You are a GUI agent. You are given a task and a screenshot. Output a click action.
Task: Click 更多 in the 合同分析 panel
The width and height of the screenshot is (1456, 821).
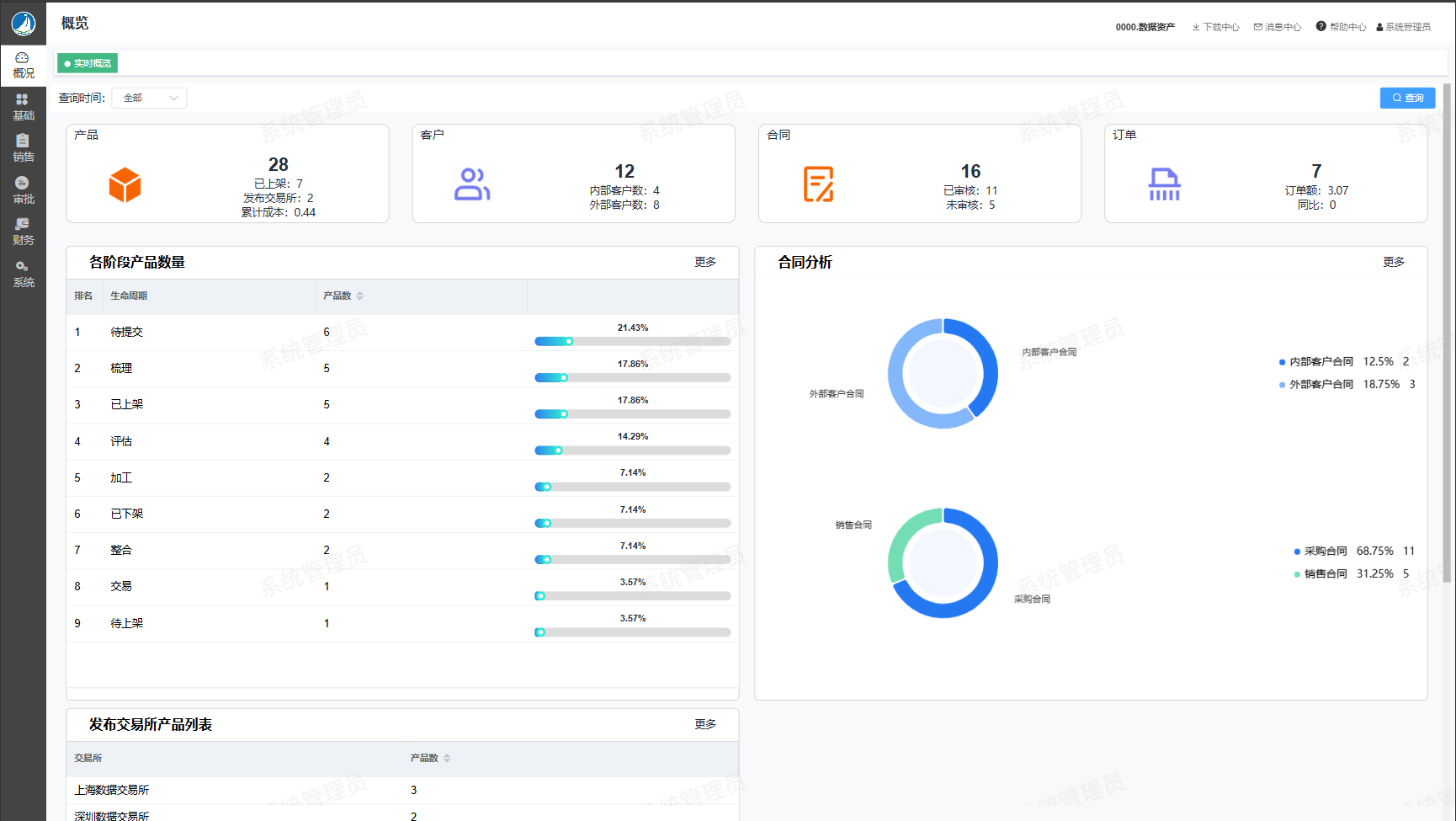click(x=1394, y=262)
